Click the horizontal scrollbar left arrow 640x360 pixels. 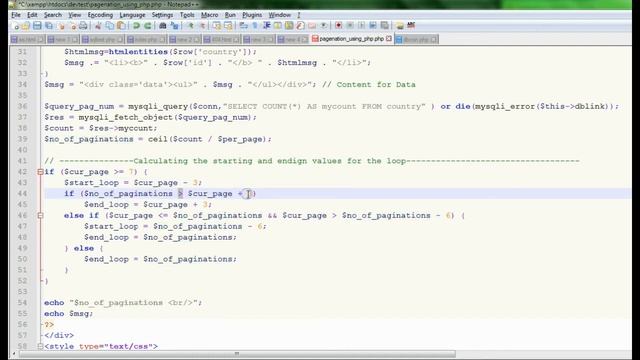(14, 353)
